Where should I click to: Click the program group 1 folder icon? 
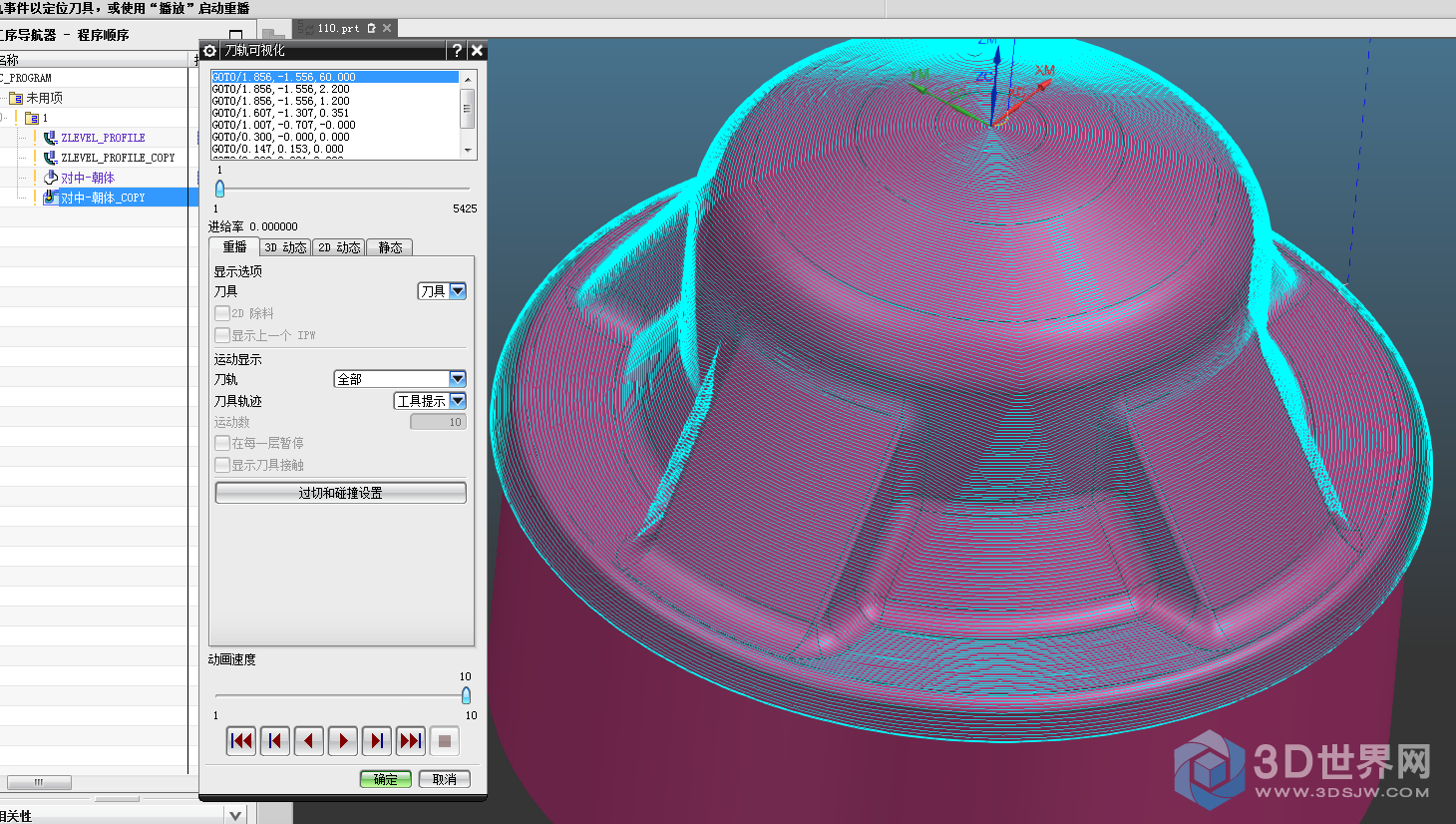point(32,118)
